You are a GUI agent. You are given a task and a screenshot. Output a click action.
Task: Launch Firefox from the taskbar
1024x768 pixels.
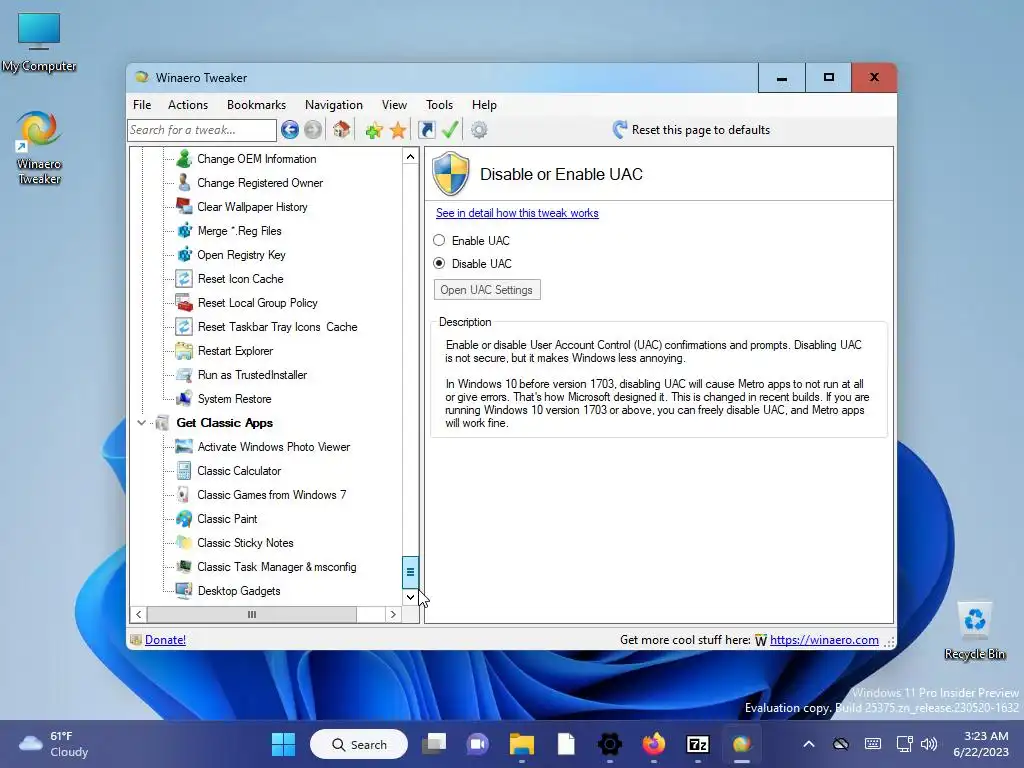click(654, 744)
